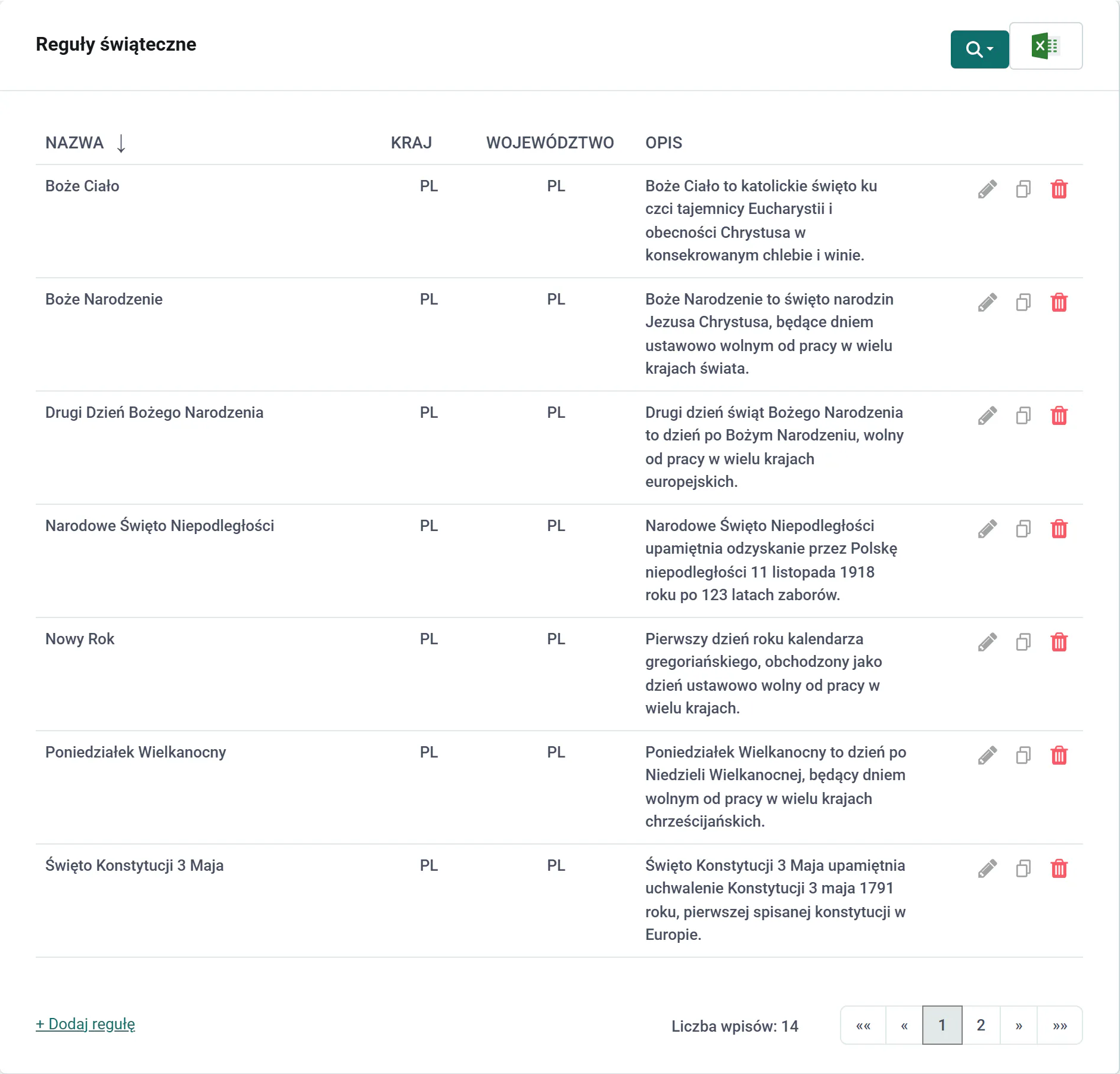Edit the Nowy Rok rule
Viewport: 1120px width, 1074px height.
pyautogui.click(x=987, y=642)
